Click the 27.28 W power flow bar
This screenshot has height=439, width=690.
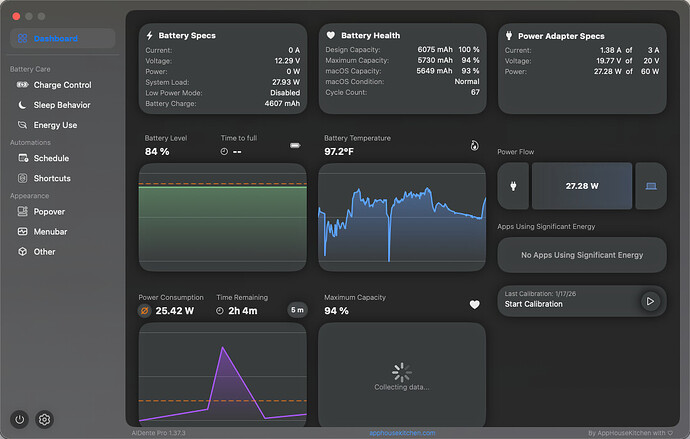point(582,186)
